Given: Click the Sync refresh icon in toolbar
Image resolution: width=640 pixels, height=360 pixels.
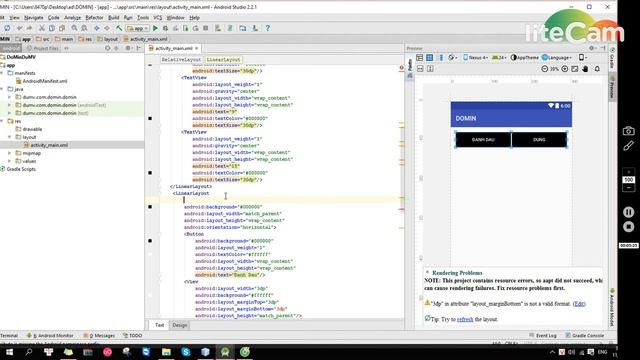Looking at the screenshot, I should pyautogui.click(x=7, y=28).
